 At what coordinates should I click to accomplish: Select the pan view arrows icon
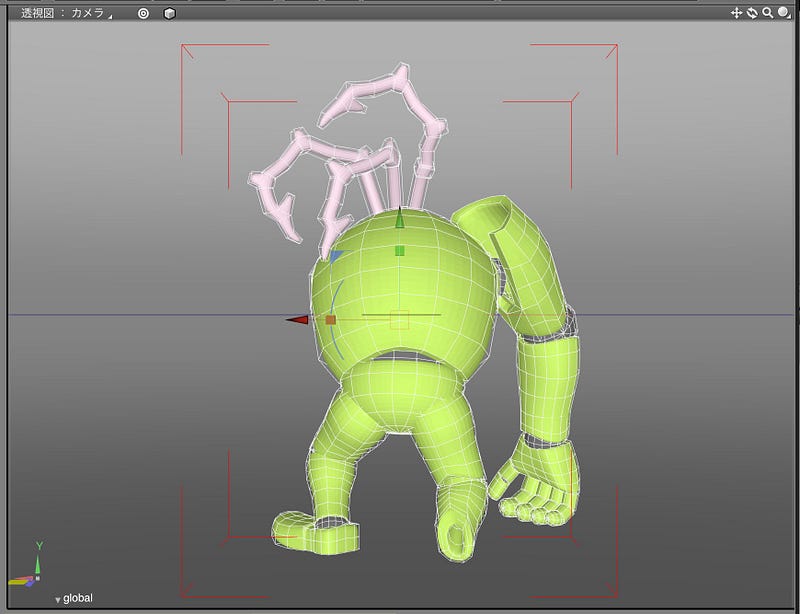point(736,13)
